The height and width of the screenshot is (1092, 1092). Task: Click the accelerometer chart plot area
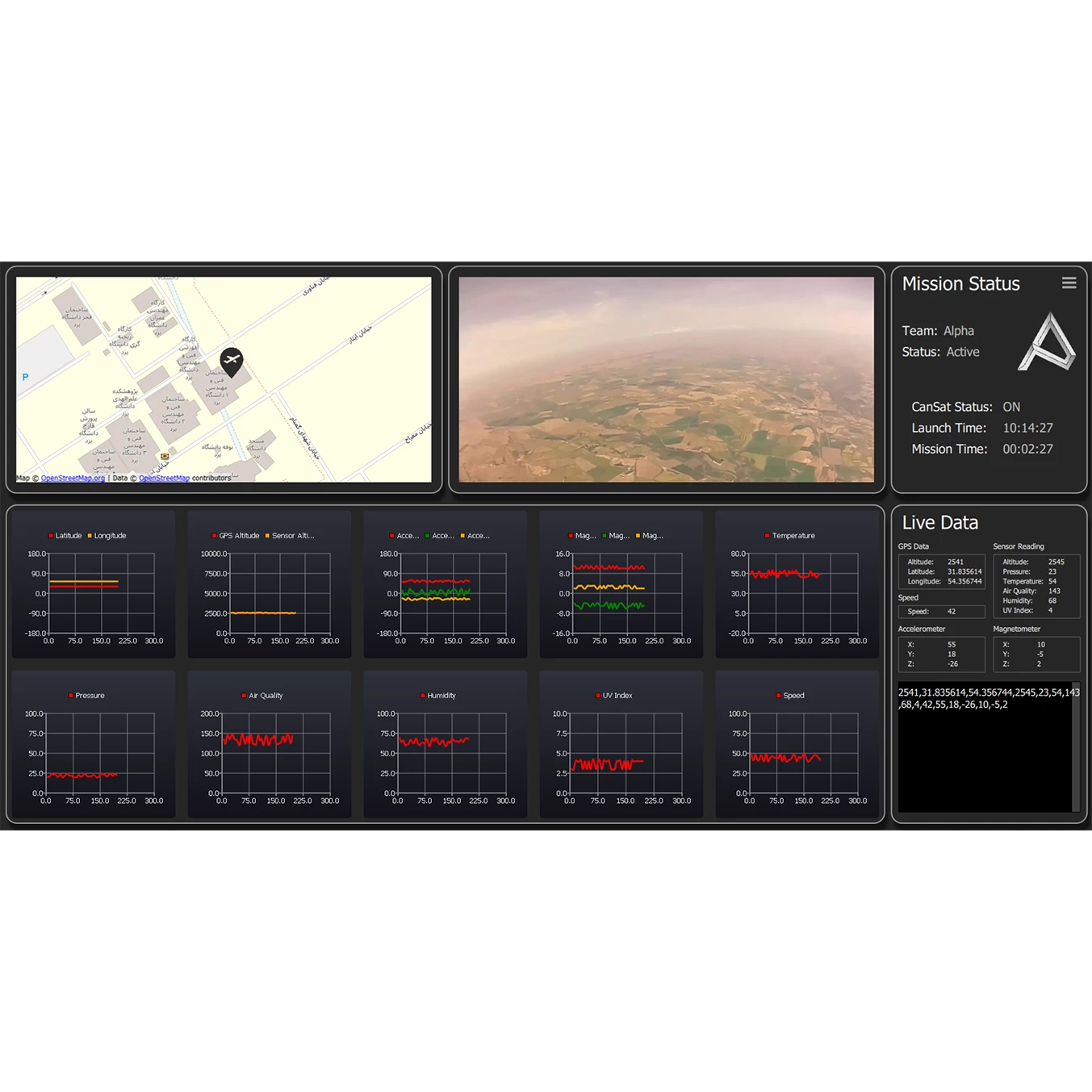pyautogui.click(x=453, y=593)
